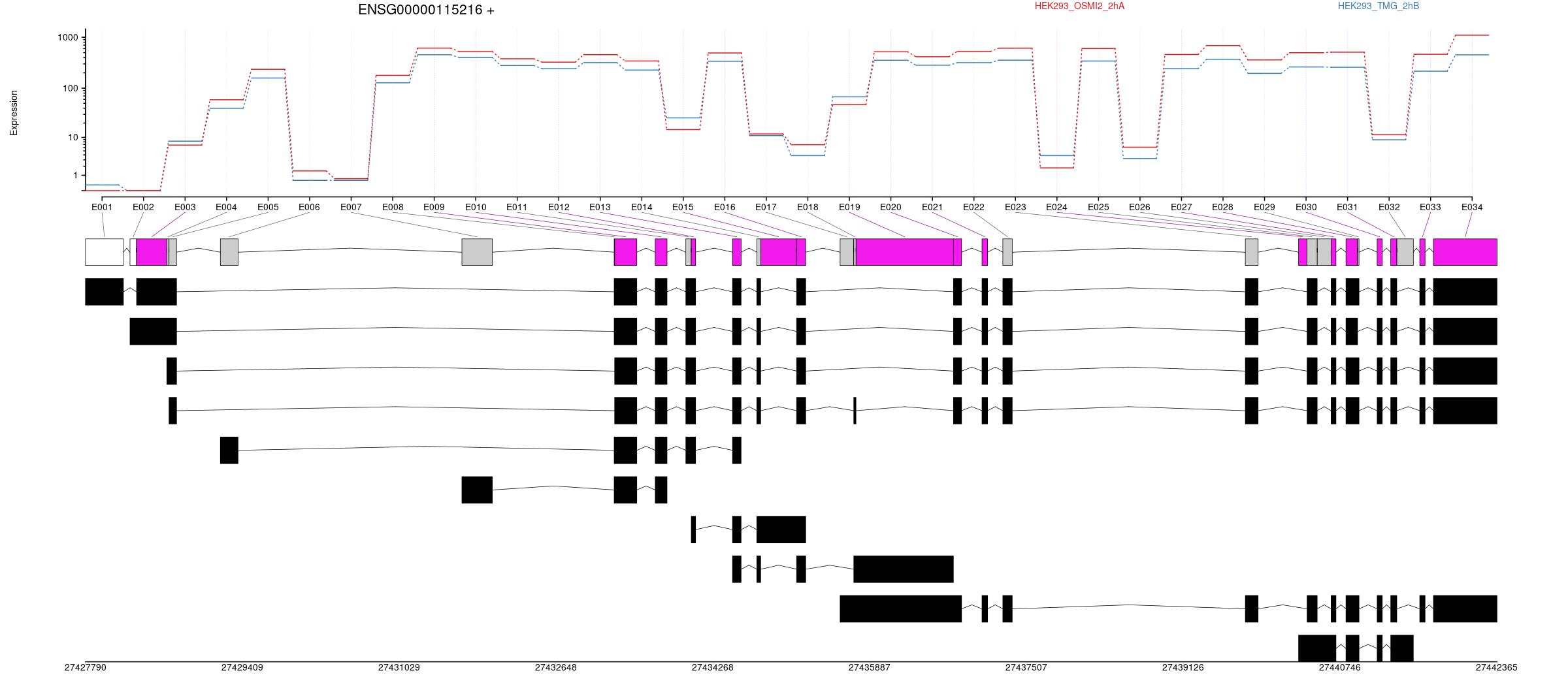Click the Expression y-axis label
1568x679 pixels.
pos(14,113)
